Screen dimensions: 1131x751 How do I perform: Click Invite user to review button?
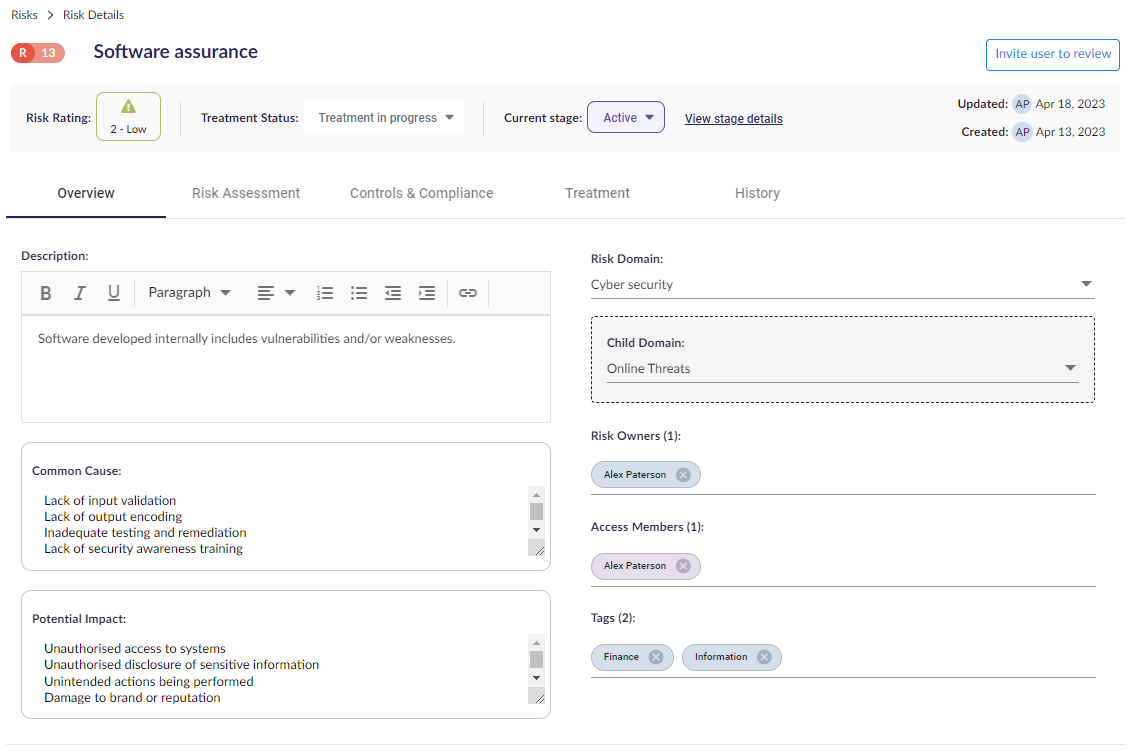pos(1052,54)
